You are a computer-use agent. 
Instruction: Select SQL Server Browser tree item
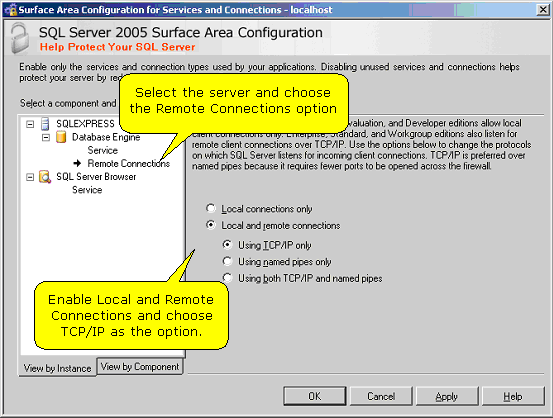coord(96,177)
